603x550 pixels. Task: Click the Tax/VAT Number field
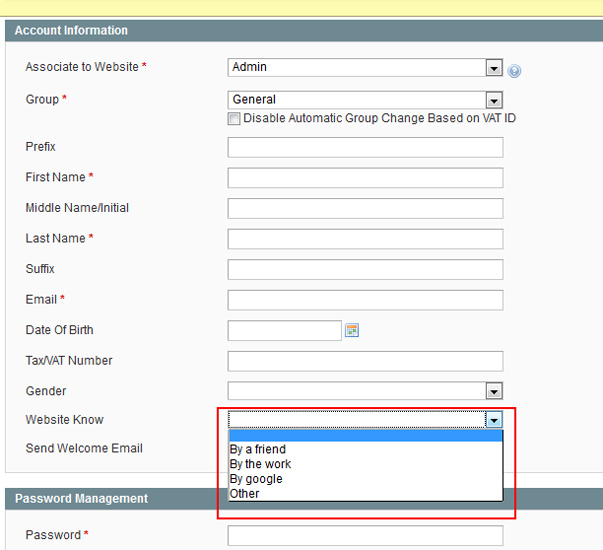[x=365, y=361]
